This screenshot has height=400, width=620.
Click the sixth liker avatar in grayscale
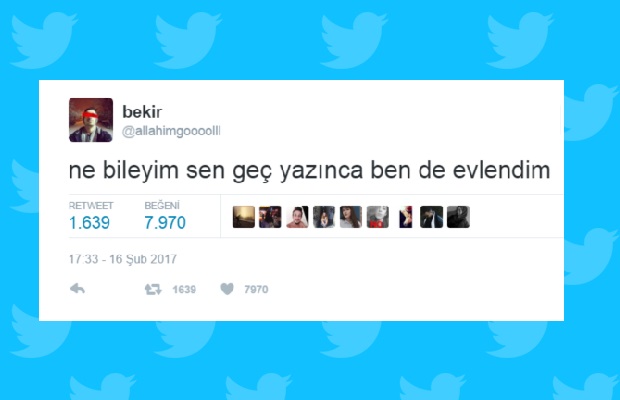coord(378,217)
